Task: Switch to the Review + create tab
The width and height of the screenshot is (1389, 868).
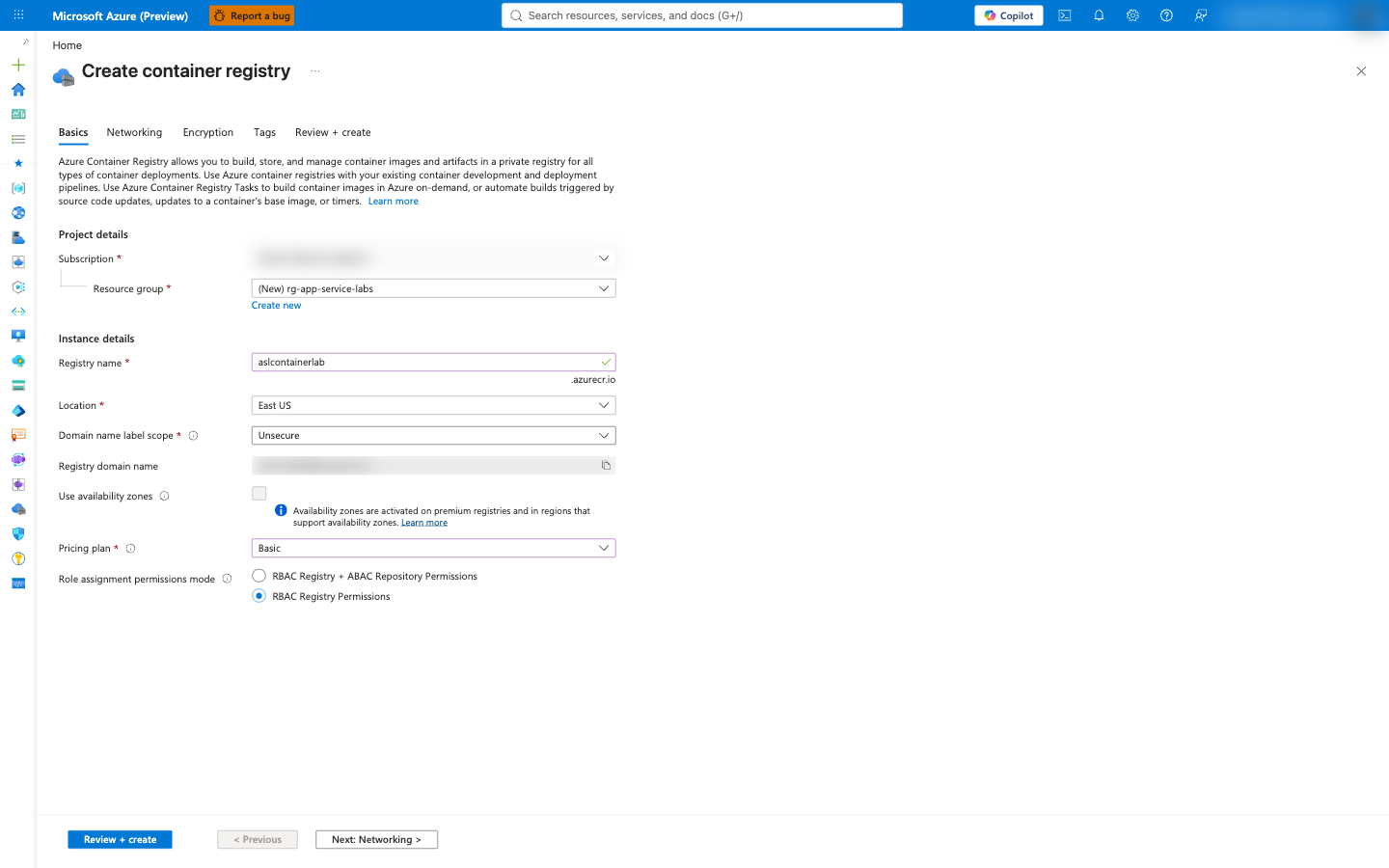Action: (x=333, y=132)
